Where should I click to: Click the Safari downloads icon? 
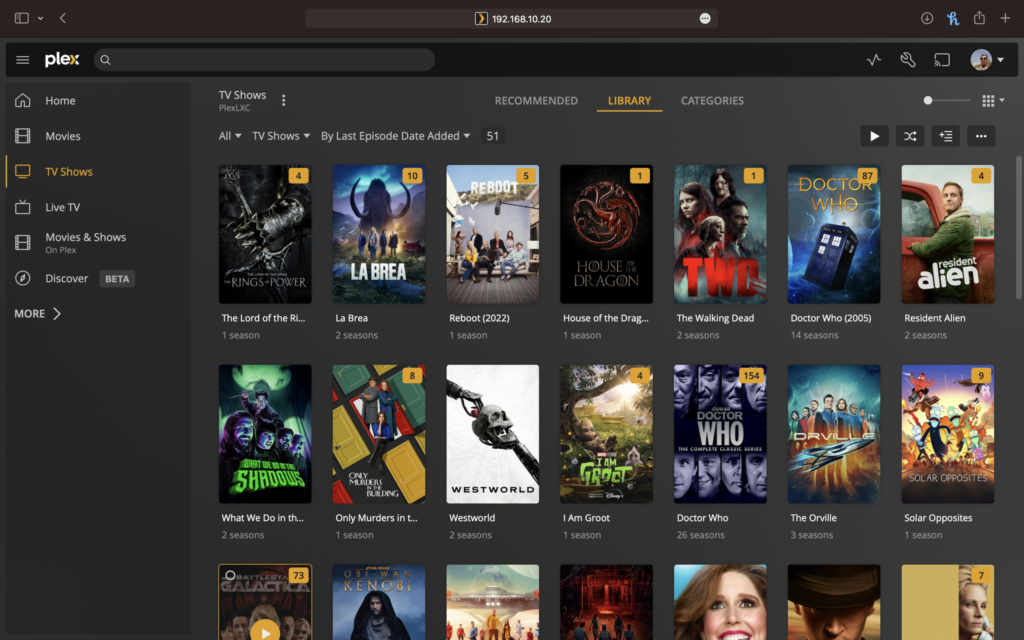(927, 18)
